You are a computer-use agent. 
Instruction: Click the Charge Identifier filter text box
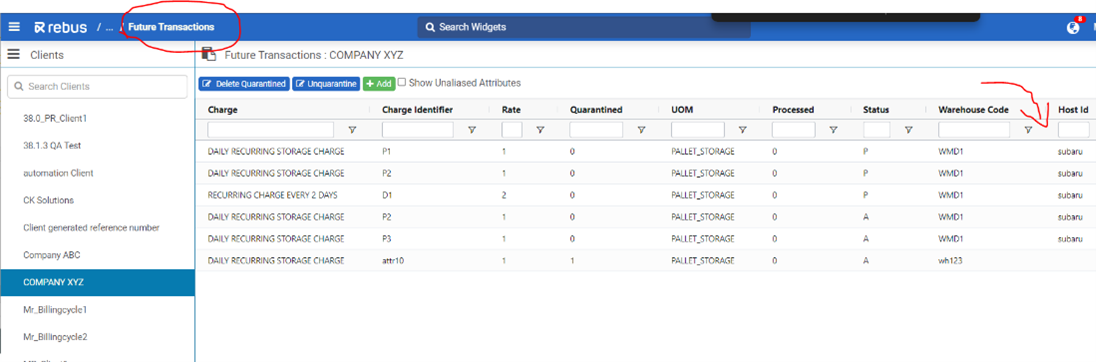(x=418, y=130)
